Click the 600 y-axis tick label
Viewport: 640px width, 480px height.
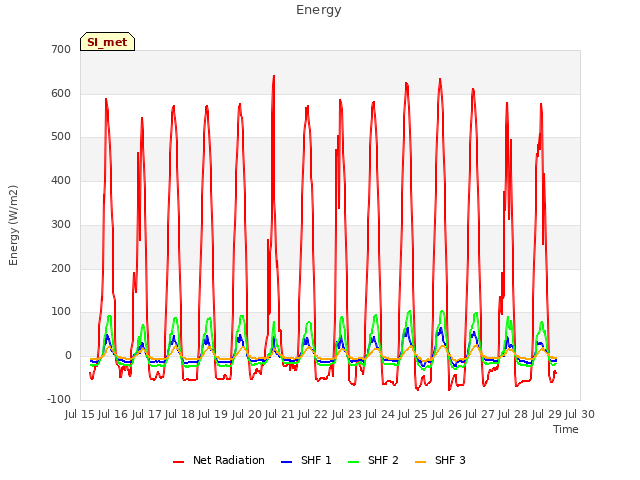[61, 93]
